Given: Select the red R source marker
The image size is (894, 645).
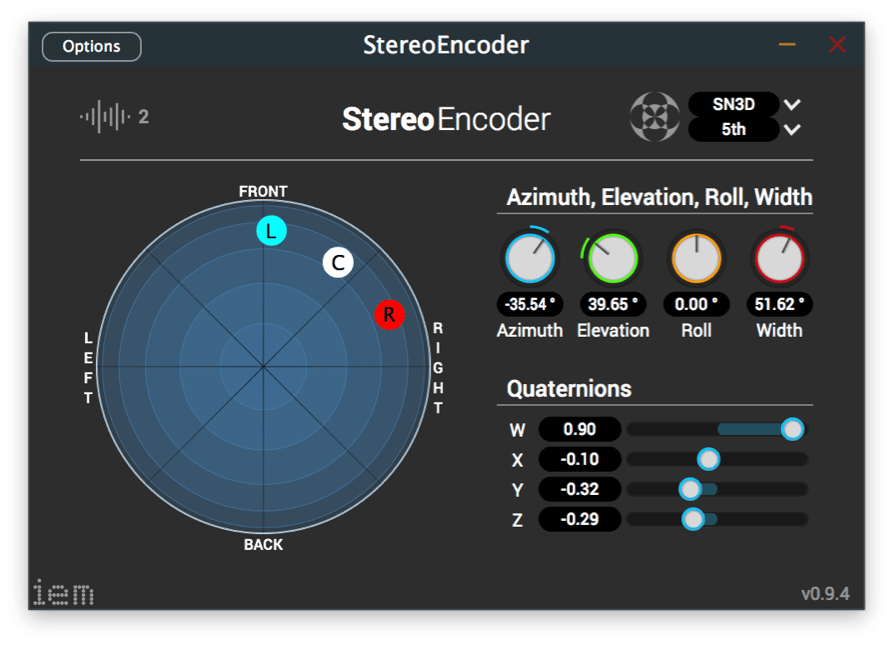Looking at the screenshot, I should [x=389, y=313].
